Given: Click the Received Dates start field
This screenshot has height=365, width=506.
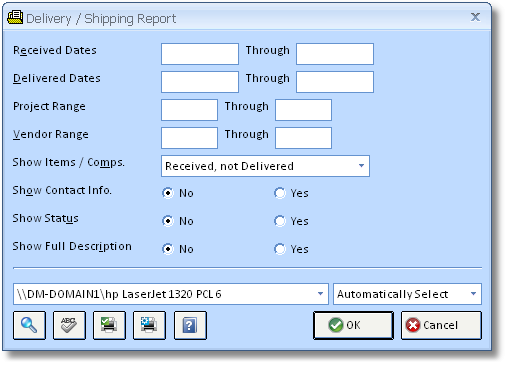Looking at the screenshot, I should pos(200,54).
